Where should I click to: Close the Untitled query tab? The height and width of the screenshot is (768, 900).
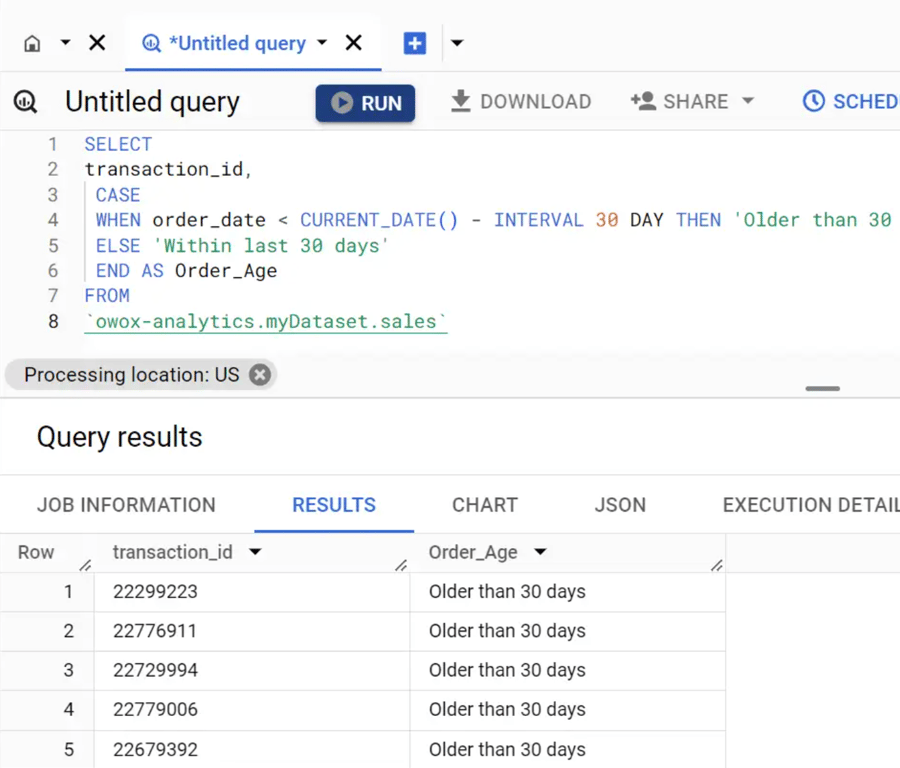tap(354, 42)
